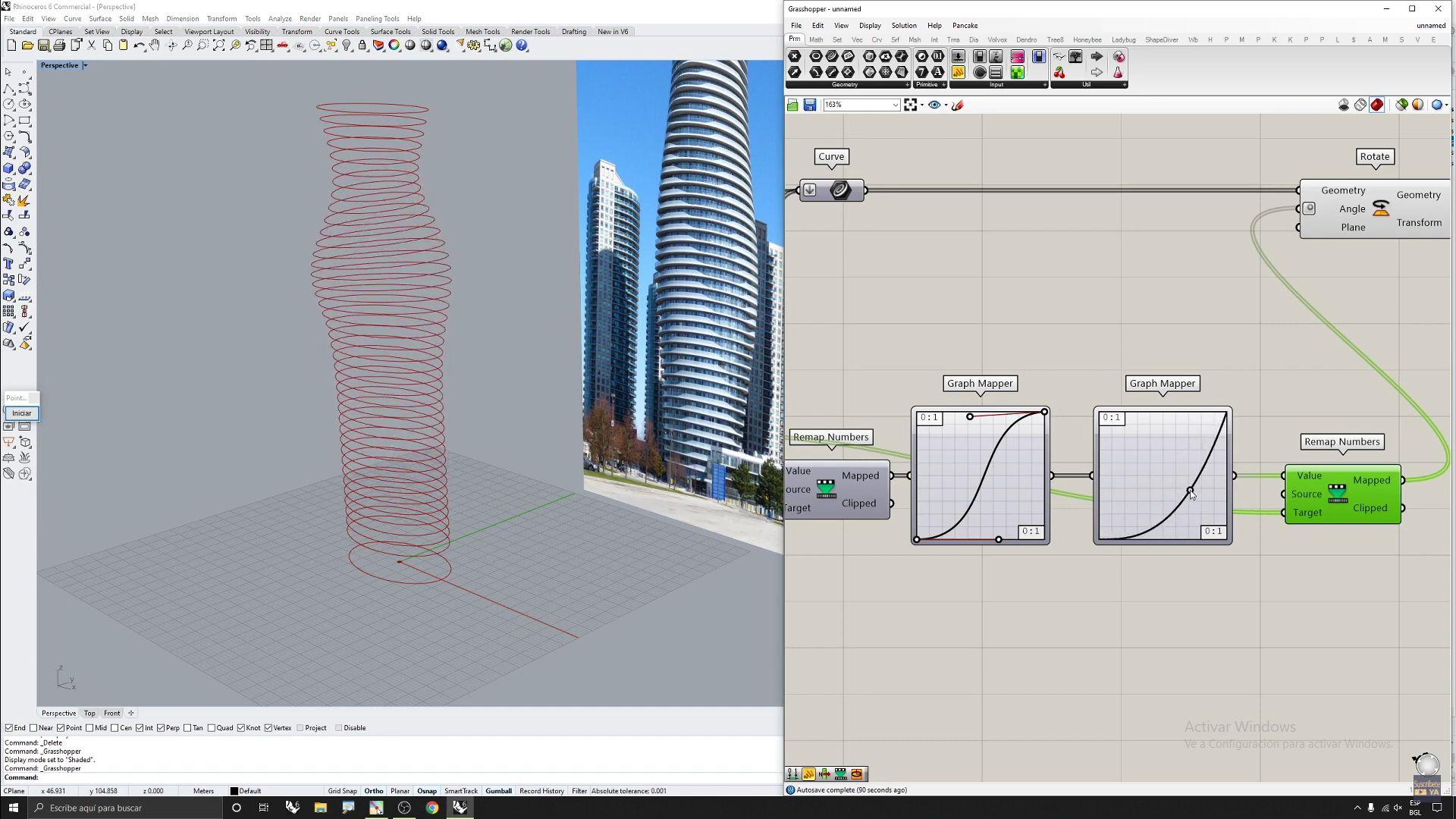Open the document preview settings dropdown arrow
The height and width of the screenshot is (819, 1456).
coord(1447,105)
